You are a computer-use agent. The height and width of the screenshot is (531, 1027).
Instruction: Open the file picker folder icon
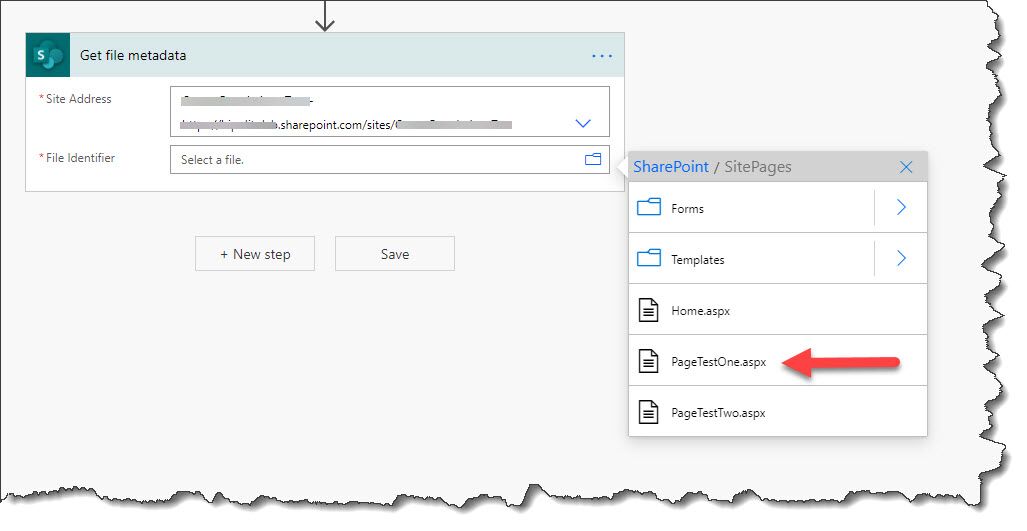(x=593, y=159)
